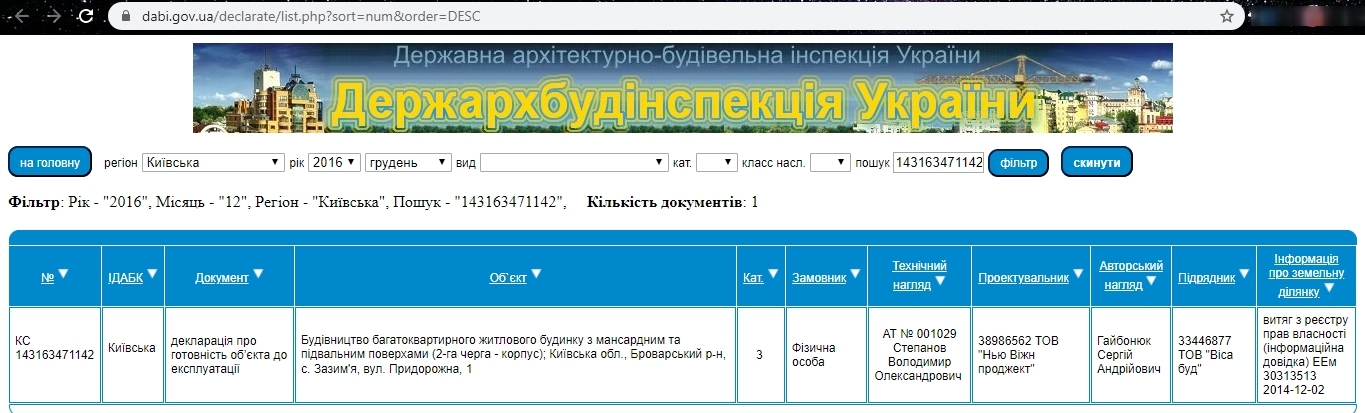1365x413 pixels.
Task: Click sort arrow next to 'Замовник' header
Action: 856,274
